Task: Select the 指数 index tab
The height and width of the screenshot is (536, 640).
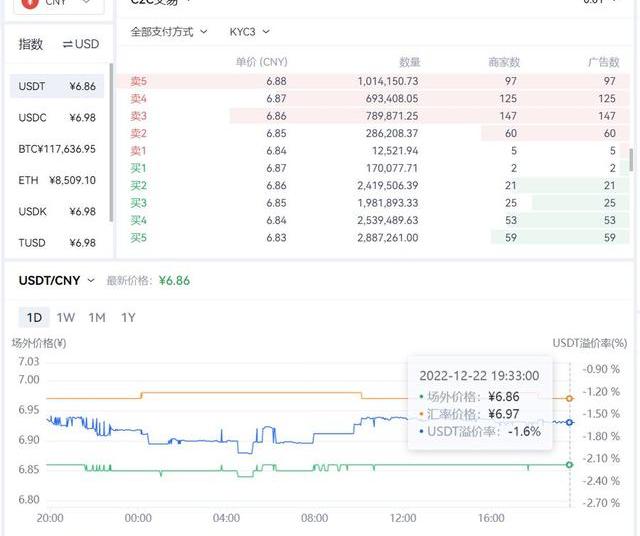Action: (x=31, y=44)
